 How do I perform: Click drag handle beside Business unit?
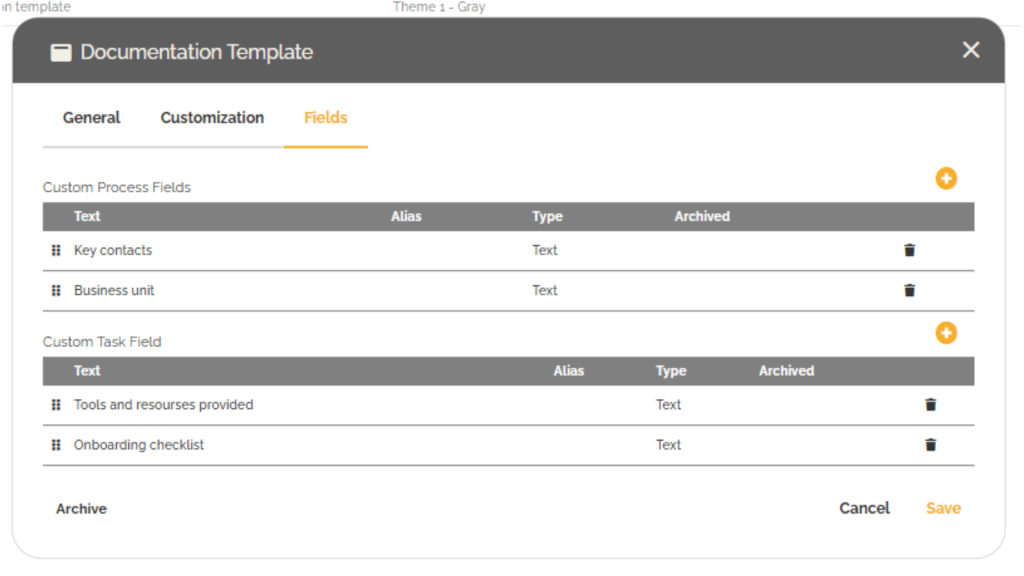(56, 291)
